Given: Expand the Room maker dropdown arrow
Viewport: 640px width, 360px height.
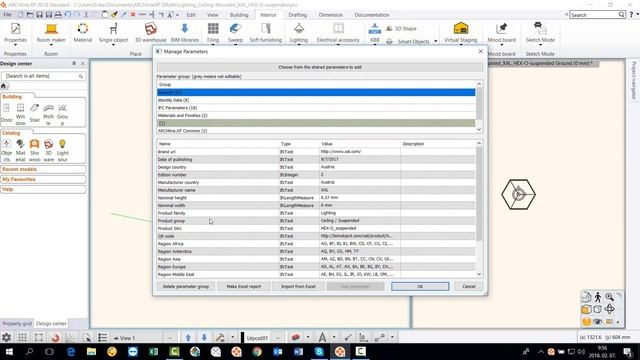Looking at the screenshot, I should 51,44.
